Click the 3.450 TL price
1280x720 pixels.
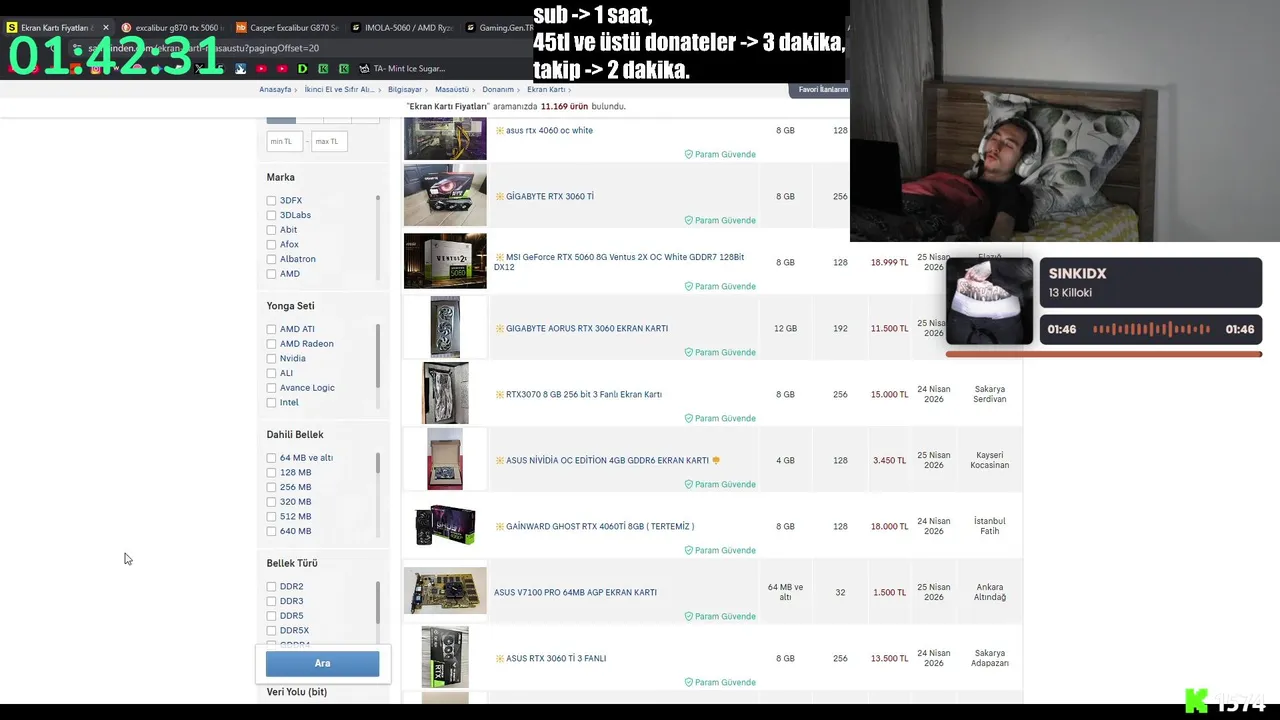coord(889,460)
